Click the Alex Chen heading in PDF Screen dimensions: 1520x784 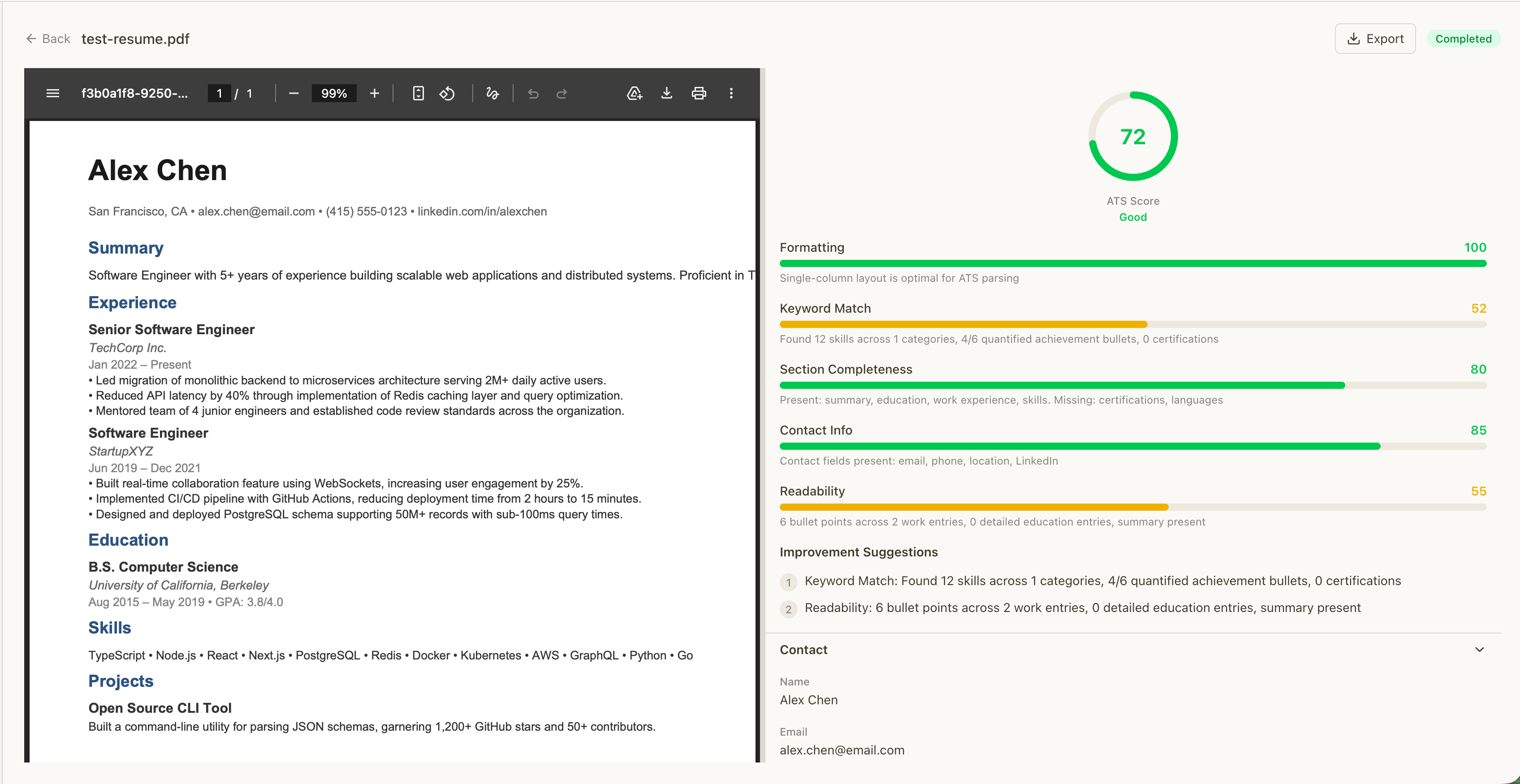[158, 171]
